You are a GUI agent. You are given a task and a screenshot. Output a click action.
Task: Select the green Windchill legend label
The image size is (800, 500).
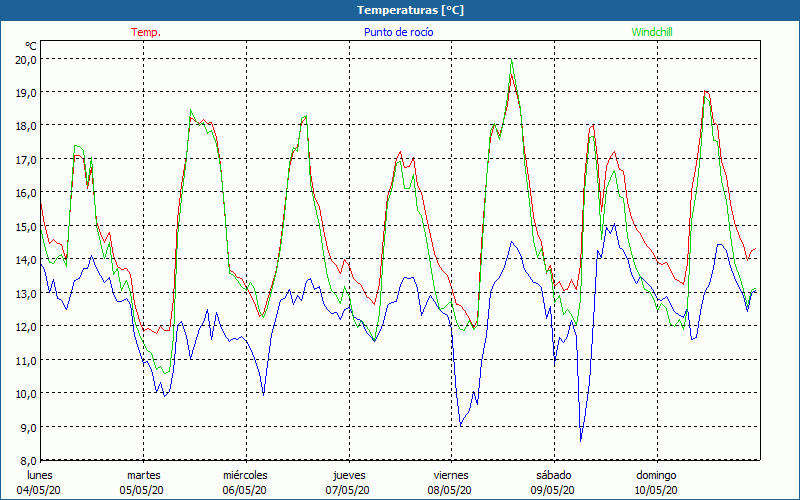tap(652, 32)
